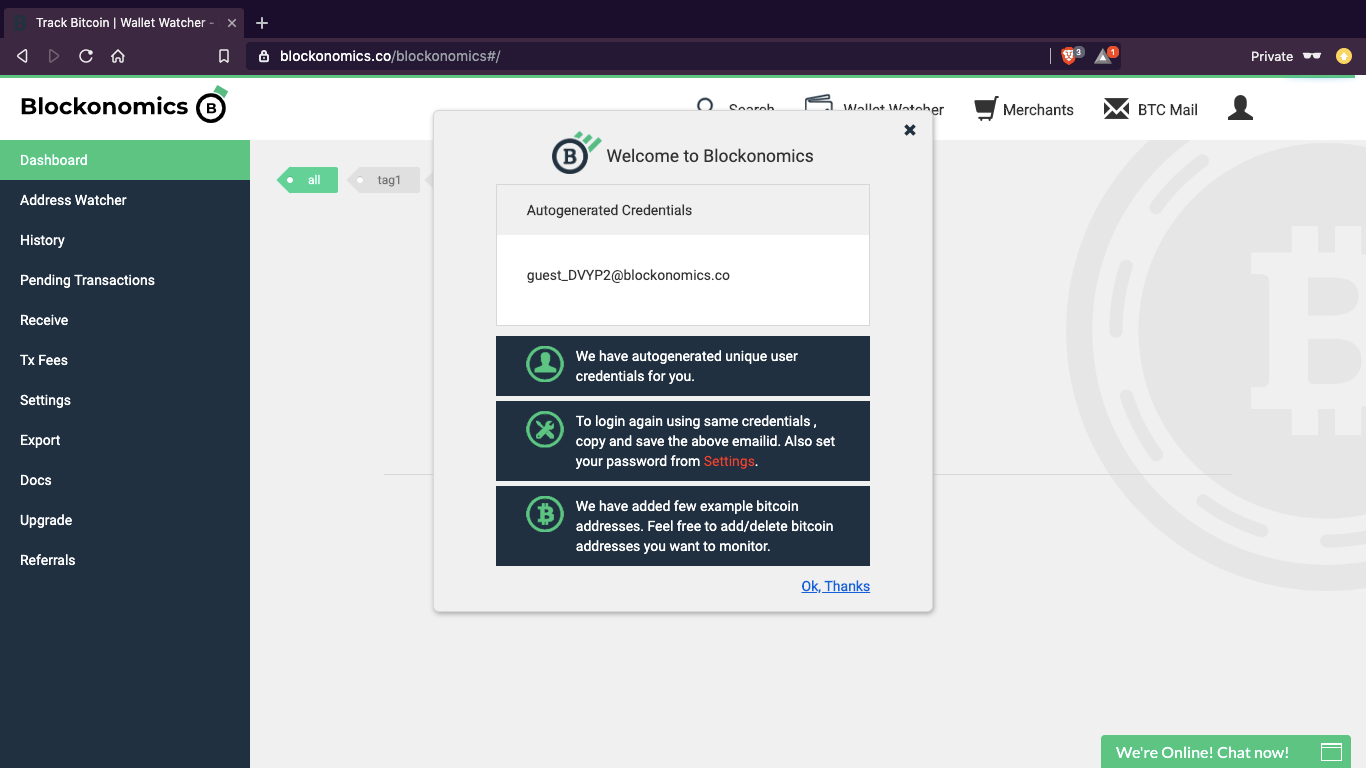Go to browser home page
The image size is (1366, 768).
click(118, 56)
